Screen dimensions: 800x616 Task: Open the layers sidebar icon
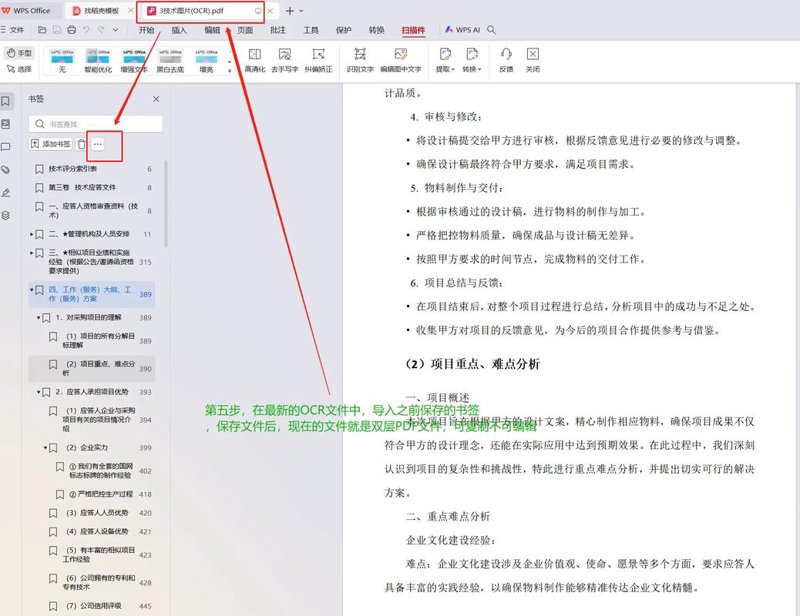click(x=6, y=215)
